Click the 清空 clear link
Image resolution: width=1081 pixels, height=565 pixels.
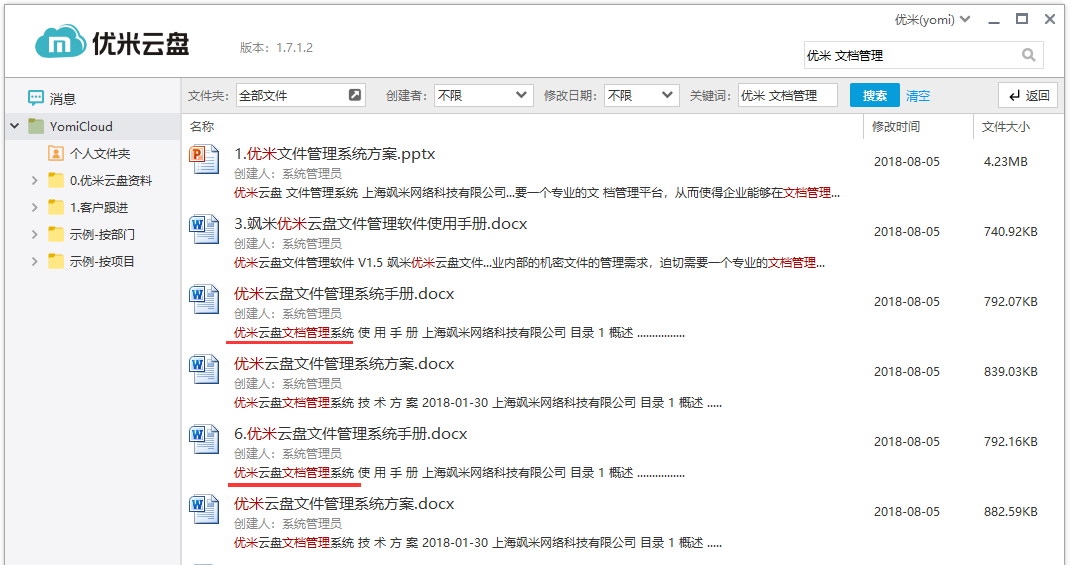coord(917,96)
